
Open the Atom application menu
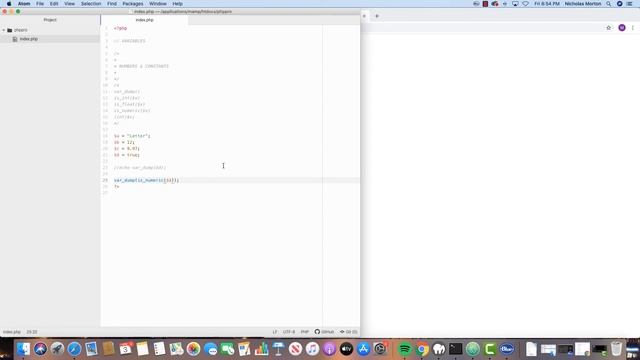point(24,4)
